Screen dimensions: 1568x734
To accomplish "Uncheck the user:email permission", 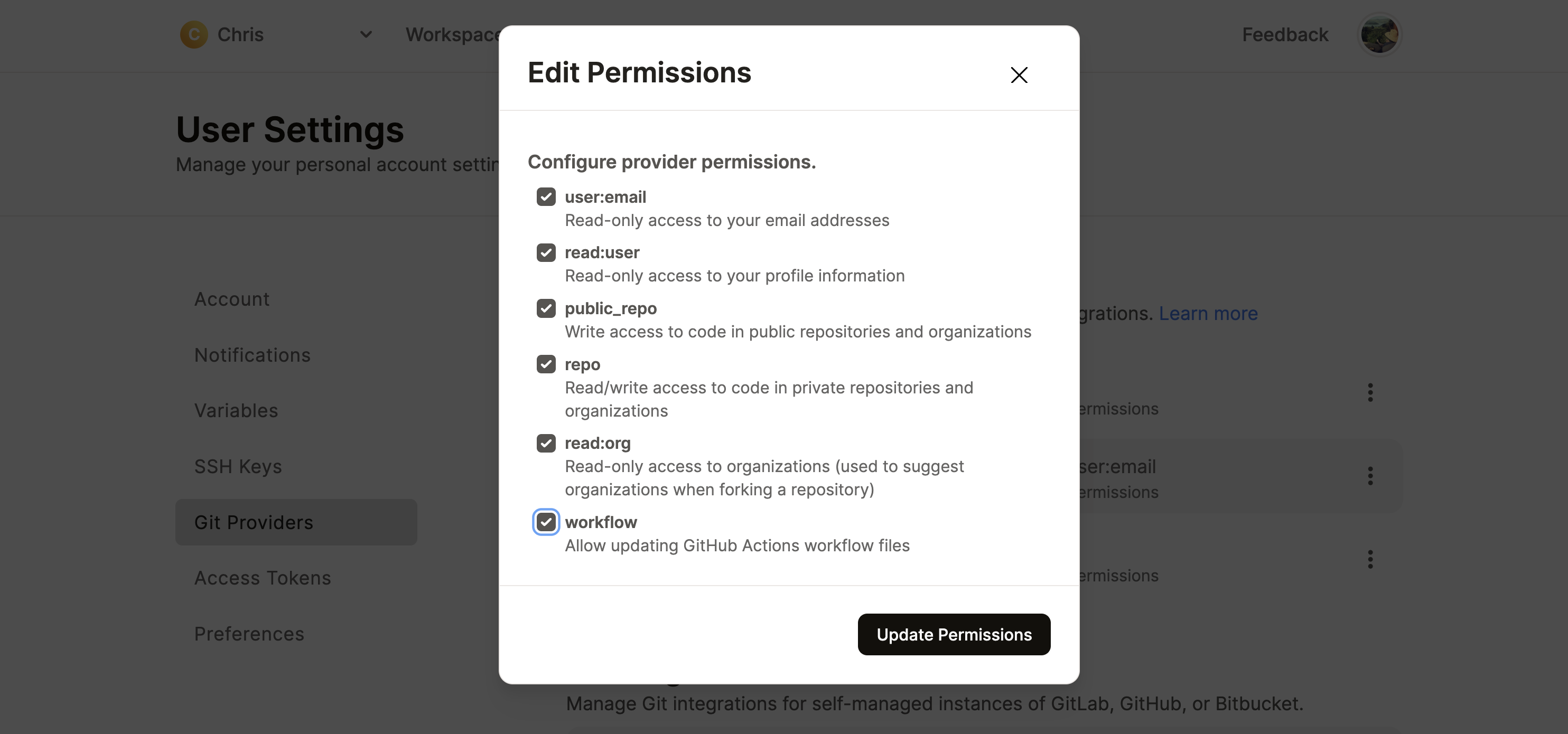I will tap(545, 196).
